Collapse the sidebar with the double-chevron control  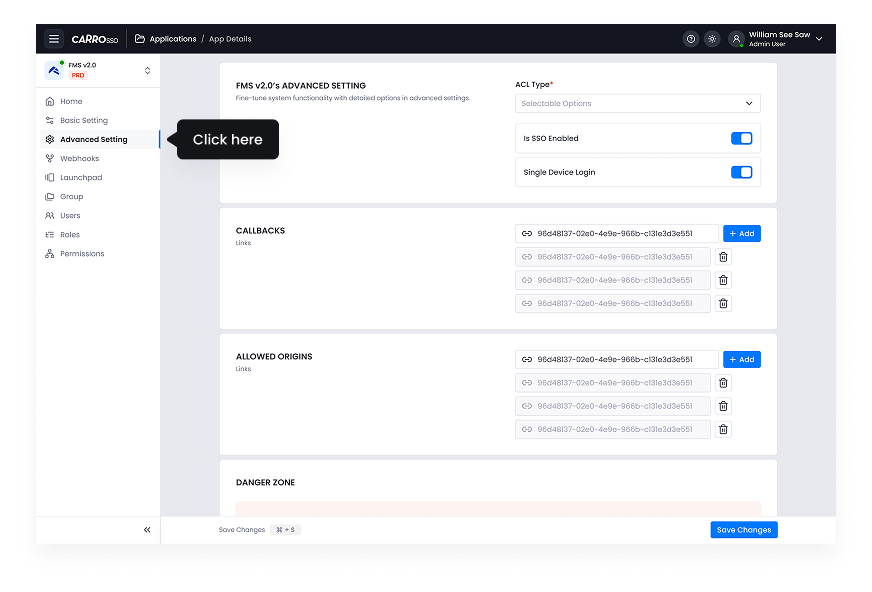pyautogui.click(x=147, y=529)
